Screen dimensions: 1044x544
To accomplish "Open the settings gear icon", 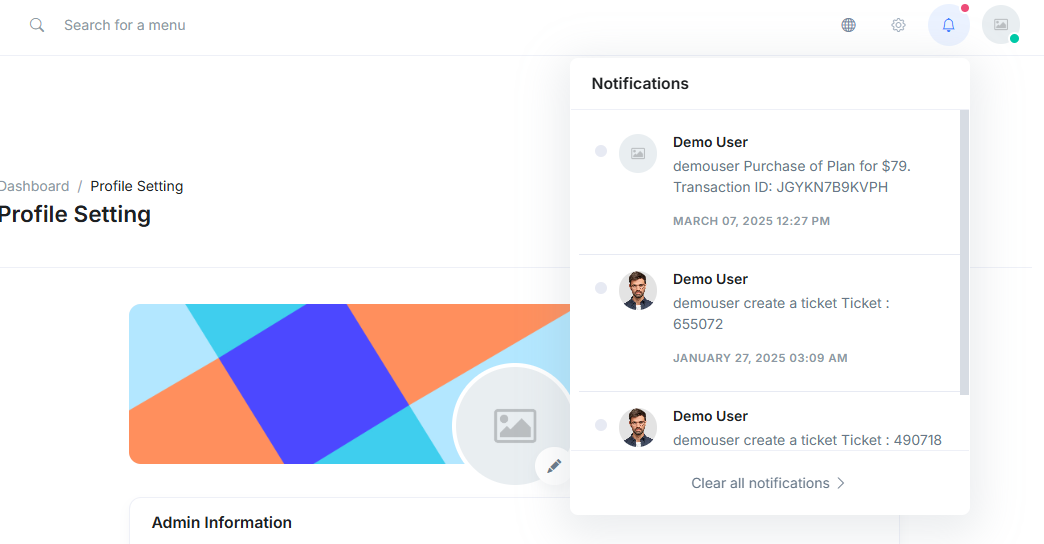I will (x=898, y=25).
